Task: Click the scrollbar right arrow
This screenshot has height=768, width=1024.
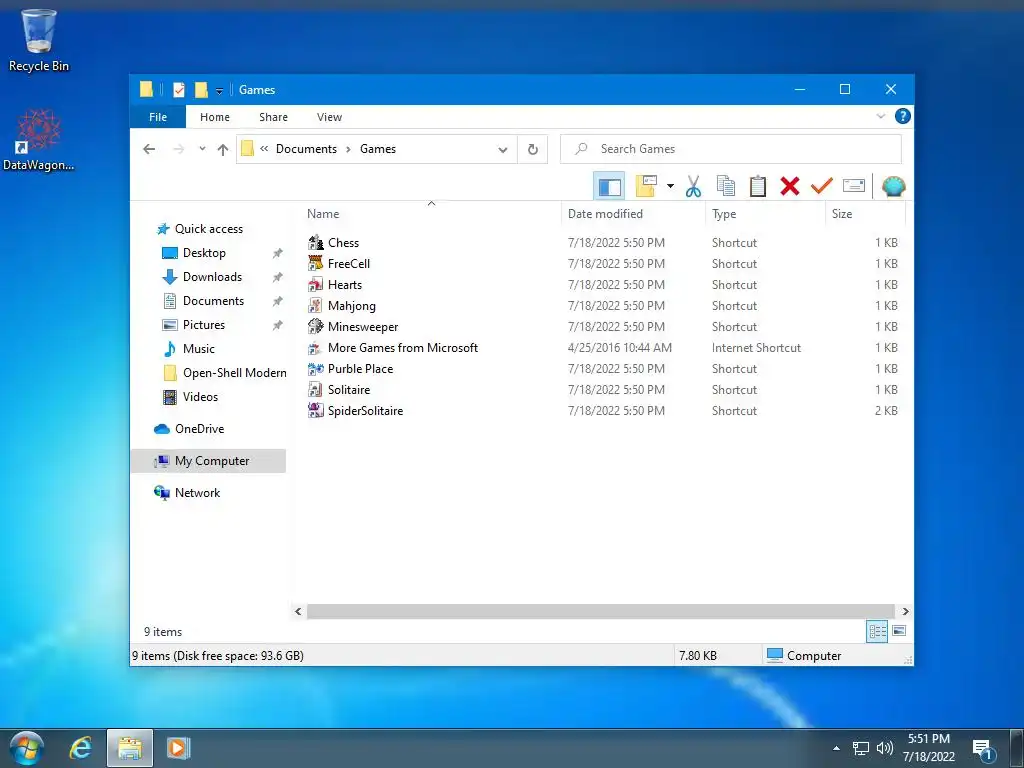Action: click(905, 611)
